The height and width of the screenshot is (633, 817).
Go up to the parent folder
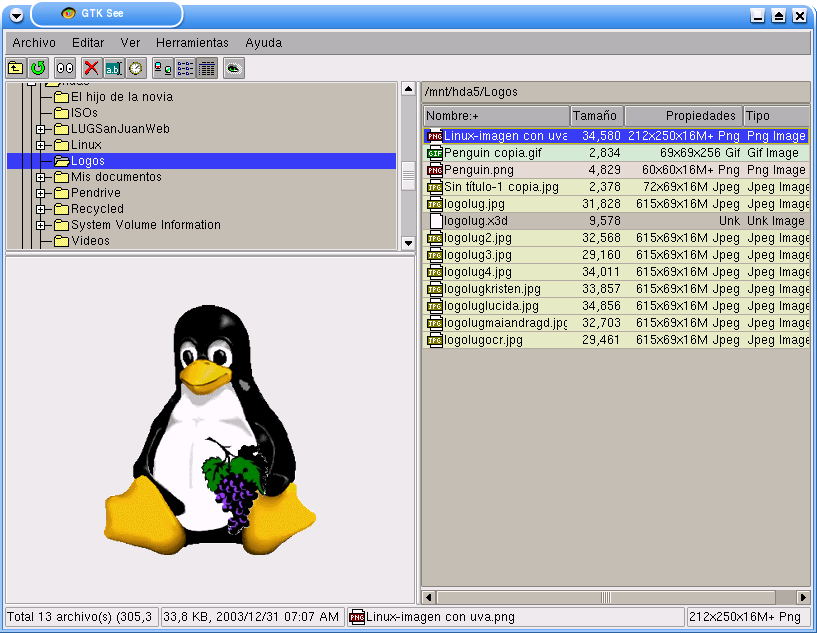pyautogui.click(x=16, y=68)
